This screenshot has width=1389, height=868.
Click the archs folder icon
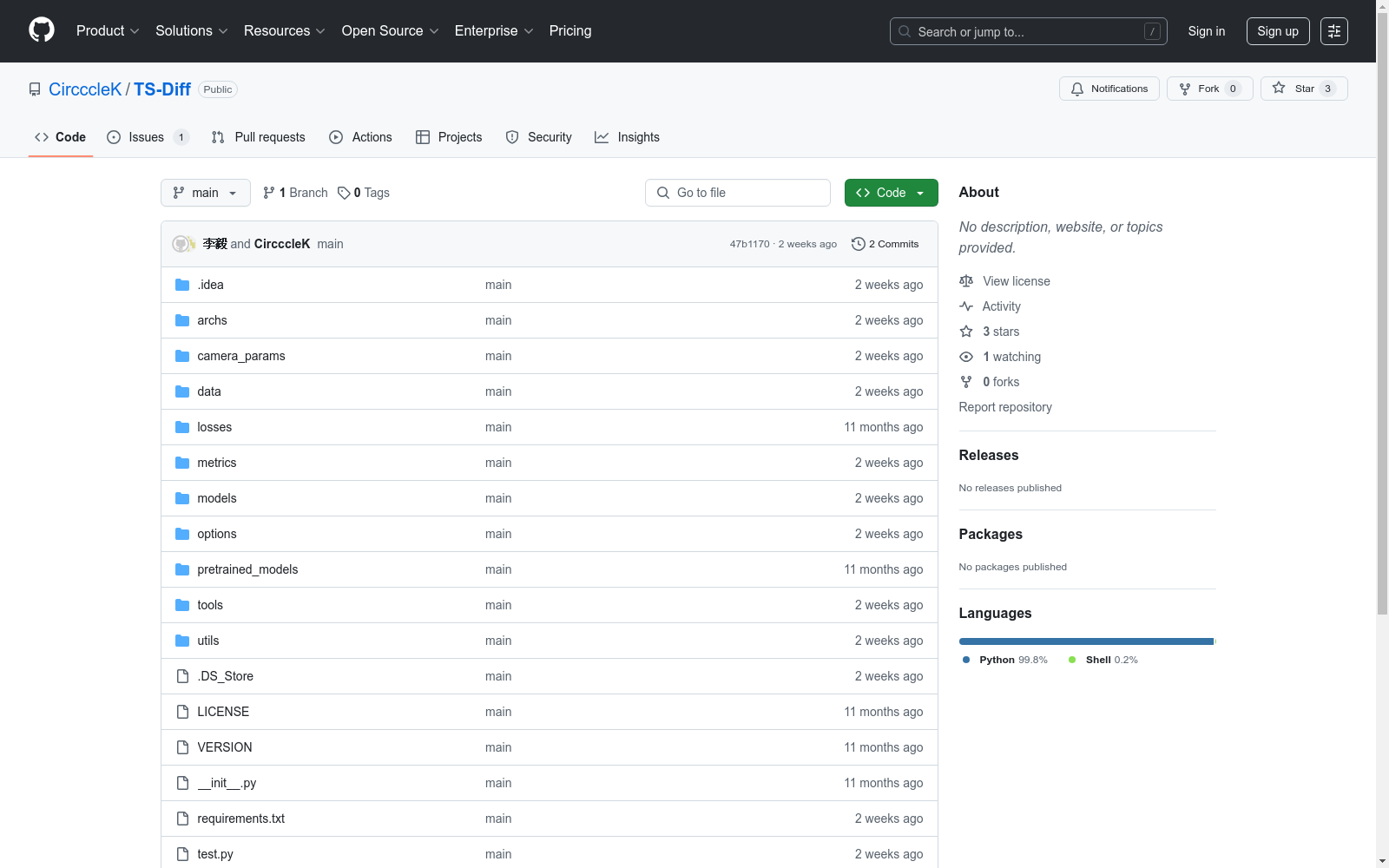(x=182, y=320)
